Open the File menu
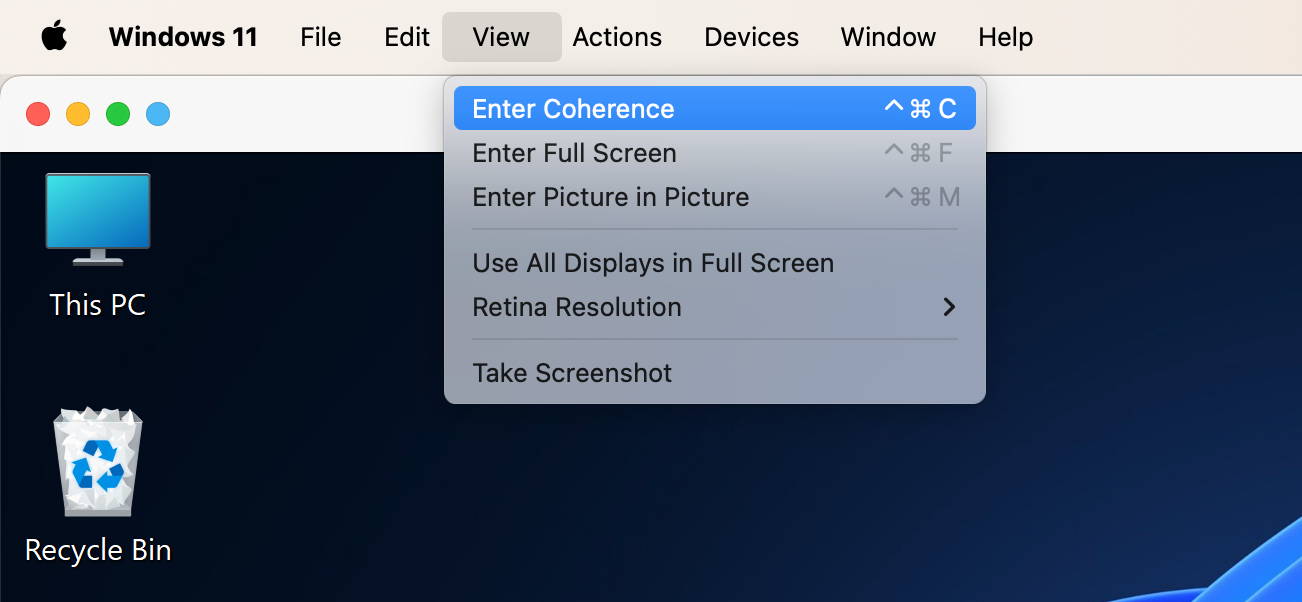The height and width of the screenshot is (602, 1302). (320, 37)
